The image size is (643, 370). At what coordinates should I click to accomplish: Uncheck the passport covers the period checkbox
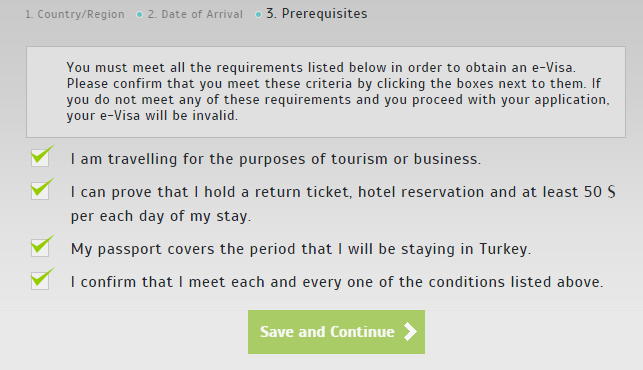40,248
